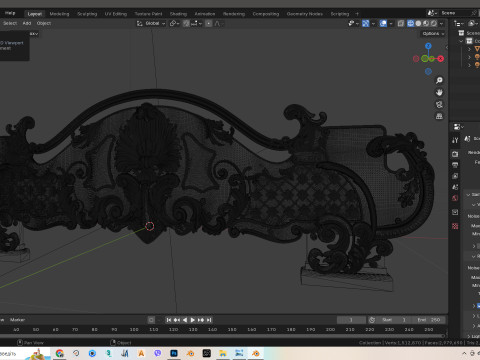Switch to the Geometry Nodes workspace tab
Viewport: 480px width, 360px height.
pos(305,14)
